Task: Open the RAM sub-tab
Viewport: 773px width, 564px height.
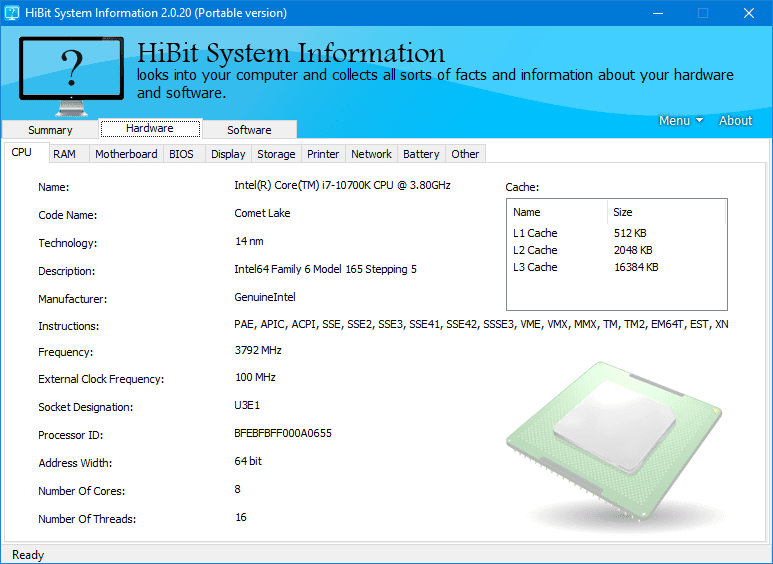Action: tap(64, 154)
